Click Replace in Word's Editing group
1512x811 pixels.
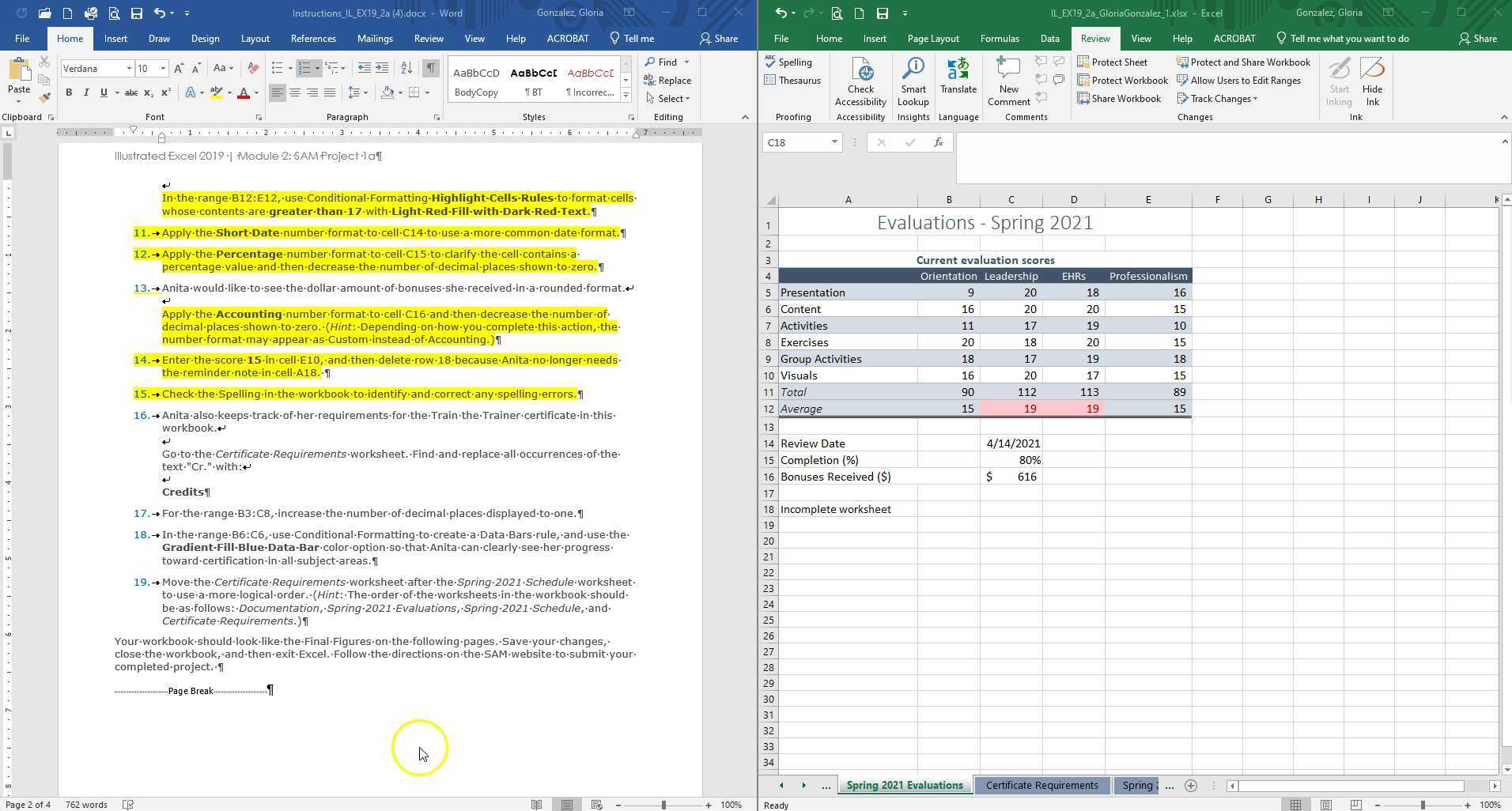673,80
